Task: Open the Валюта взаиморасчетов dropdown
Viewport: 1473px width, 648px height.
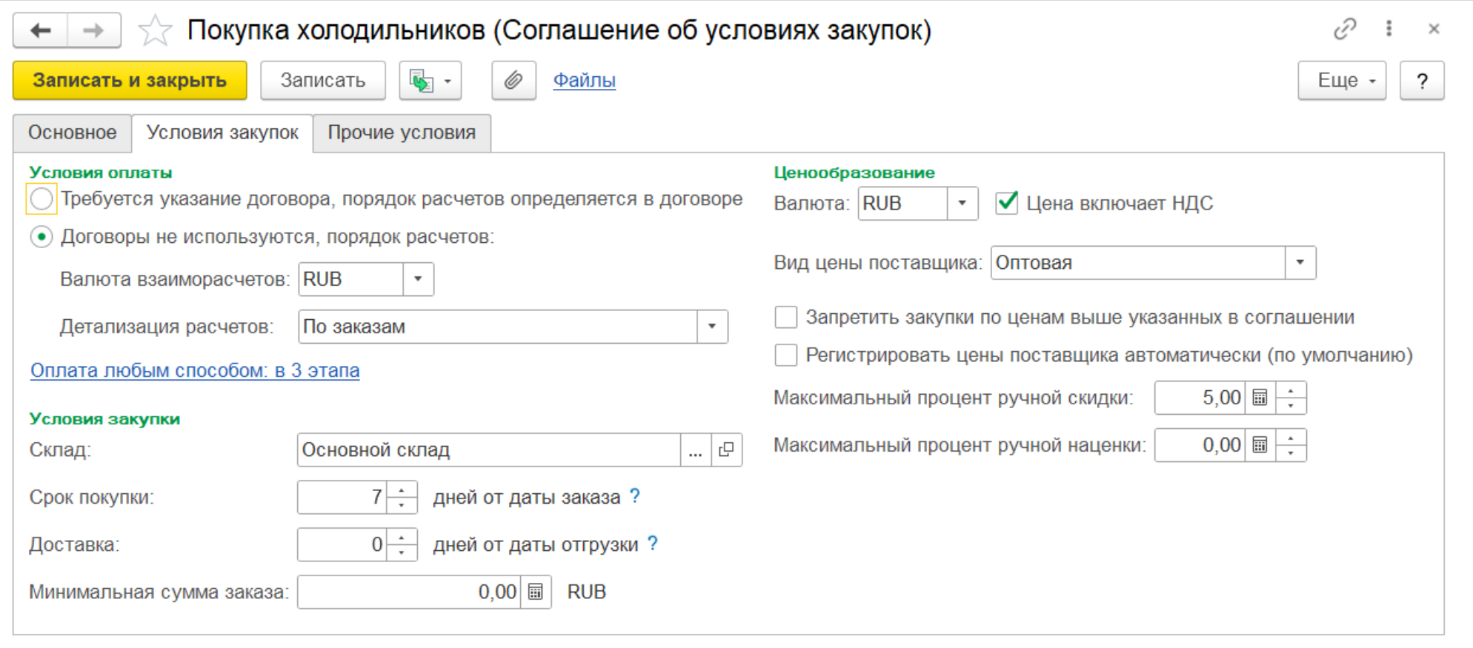Action: click(418, 280)
